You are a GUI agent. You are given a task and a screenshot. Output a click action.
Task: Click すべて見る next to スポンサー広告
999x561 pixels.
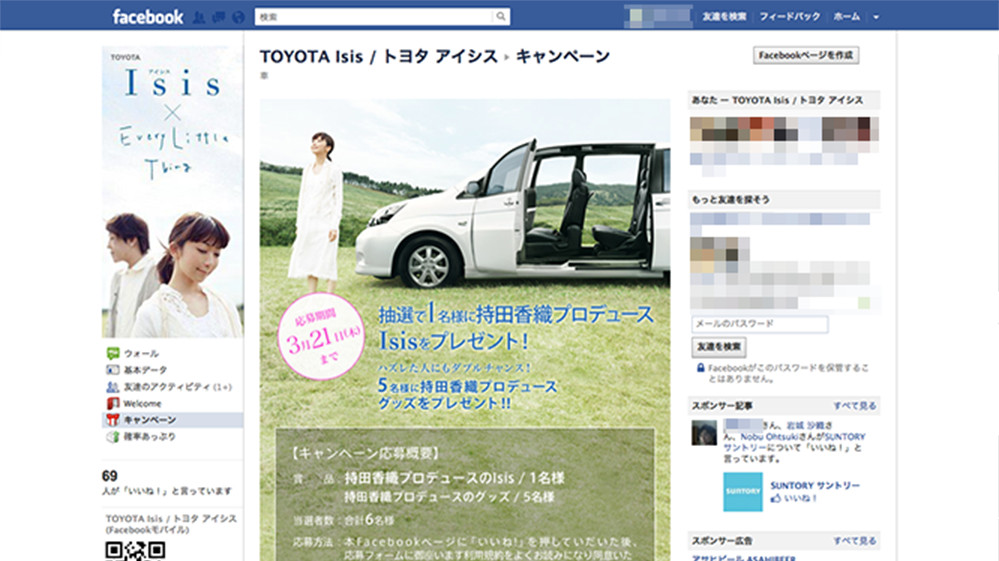854,541
